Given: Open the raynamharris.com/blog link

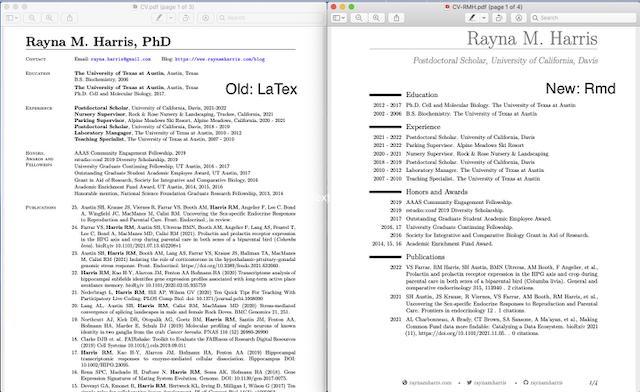Looking at the screenshot, I should [x=220, y=59].
